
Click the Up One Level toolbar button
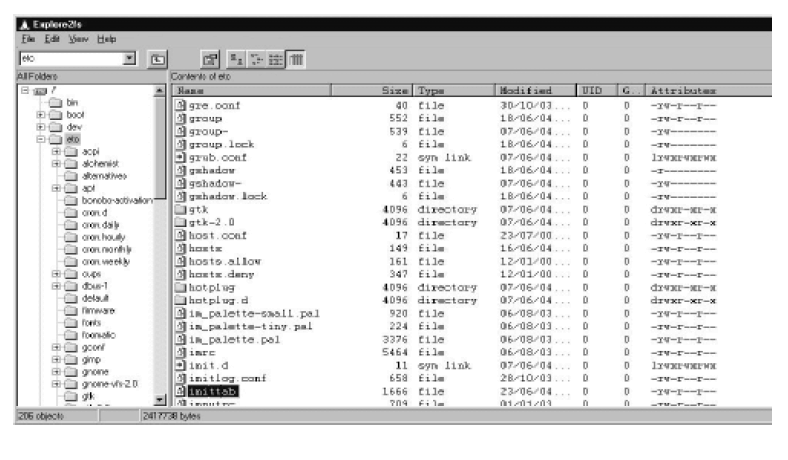[x=158, y=59]
